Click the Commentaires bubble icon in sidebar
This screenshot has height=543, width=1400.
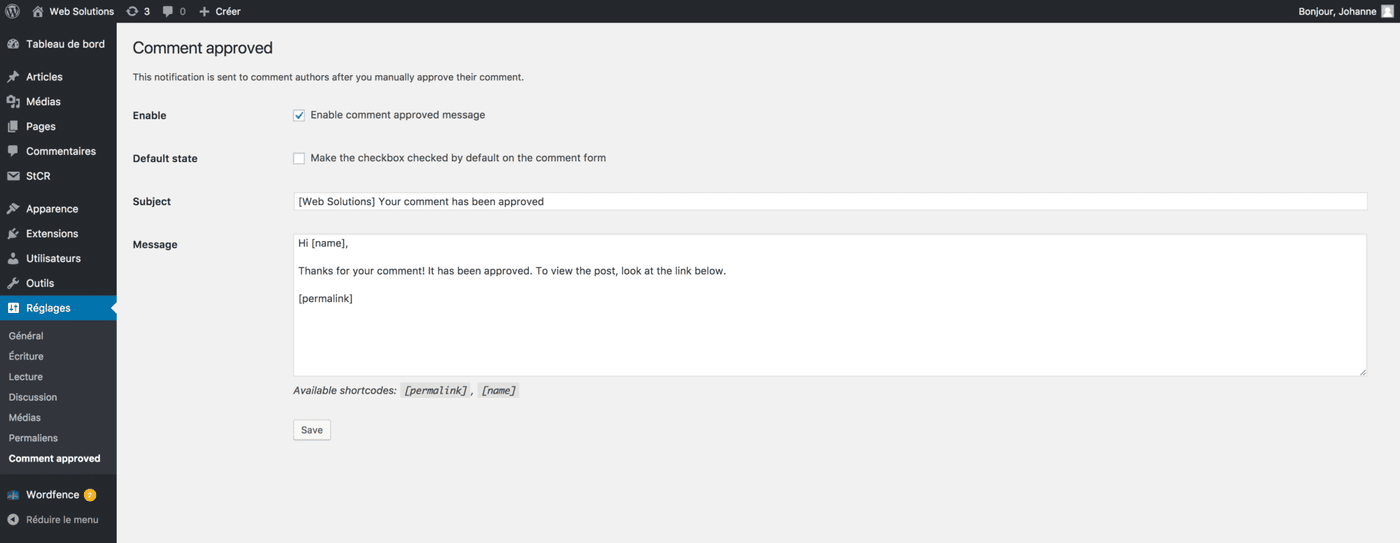(x=13, y=151)
